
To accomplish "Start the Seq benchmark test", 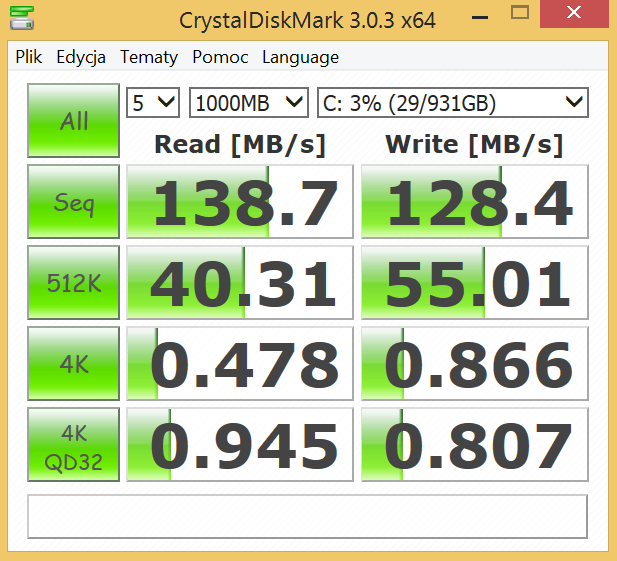I will pyautogui.click(x=74, y=201).
